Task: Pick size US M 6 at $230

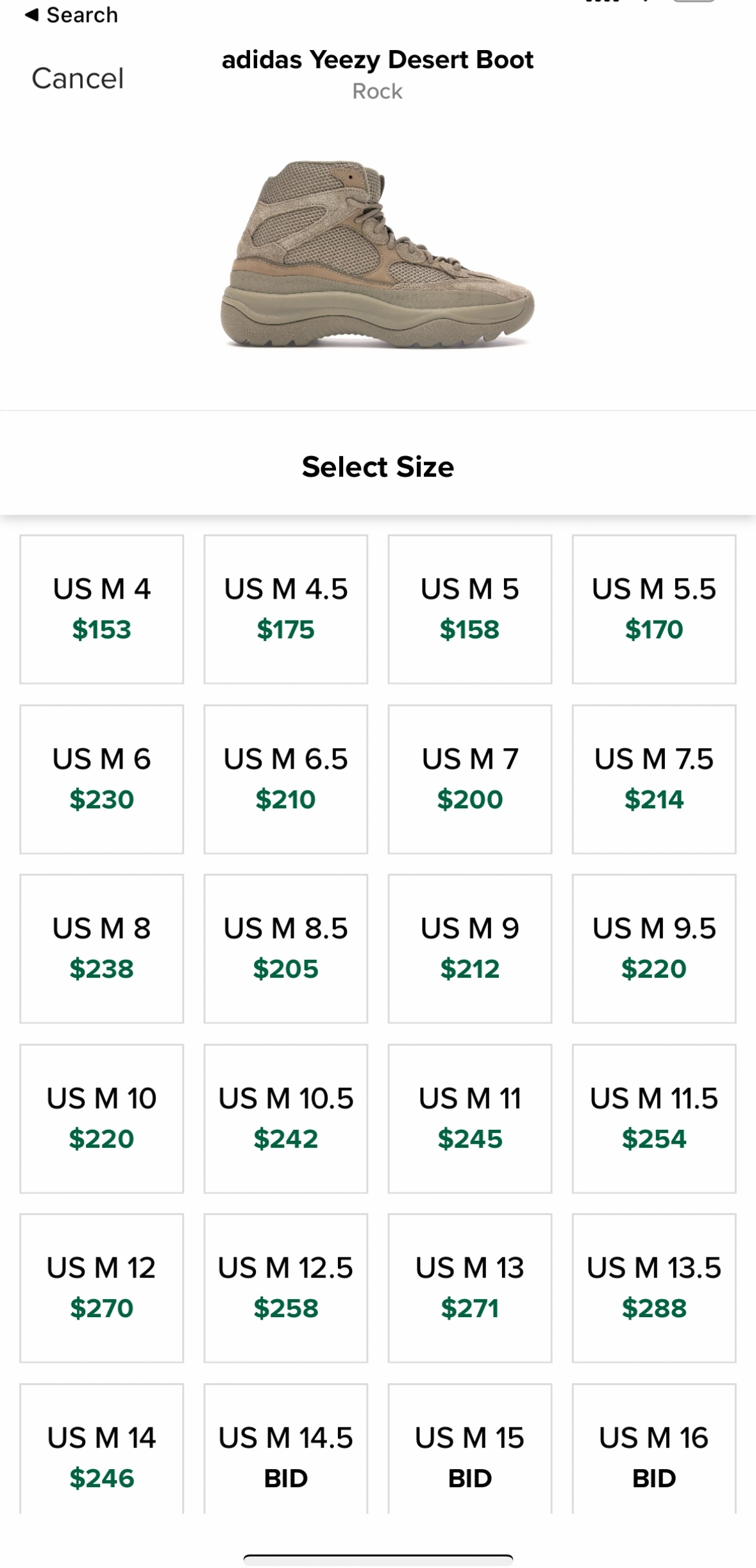Action: click(x=101, y=779)
